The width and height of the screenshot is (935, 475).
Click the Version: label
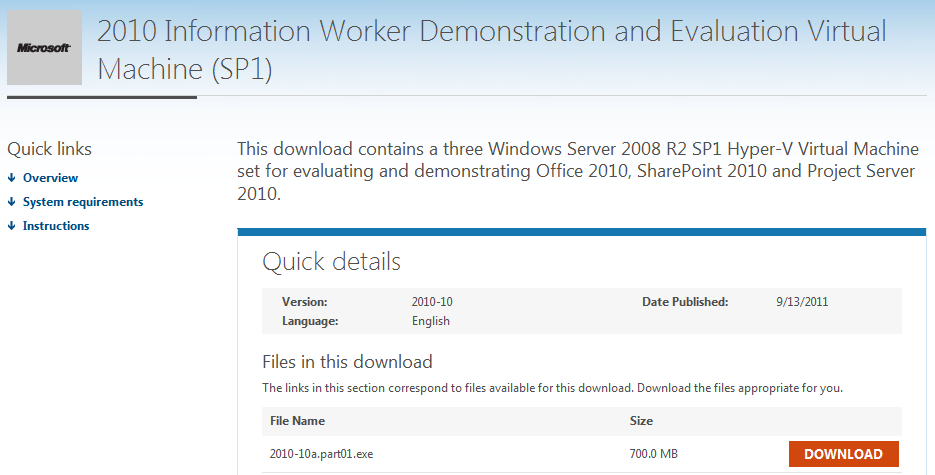pos(305,302)
